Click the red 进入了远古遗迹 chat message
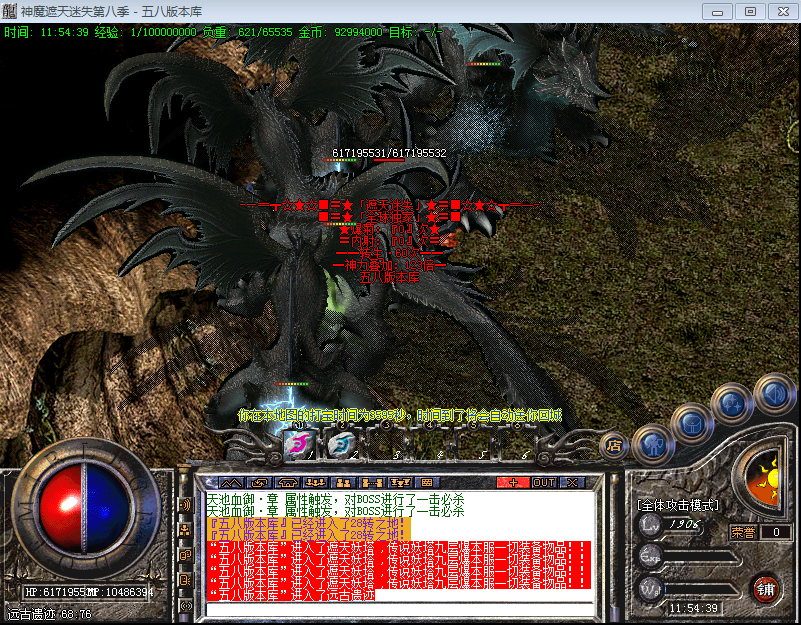 tap(292, 595)
